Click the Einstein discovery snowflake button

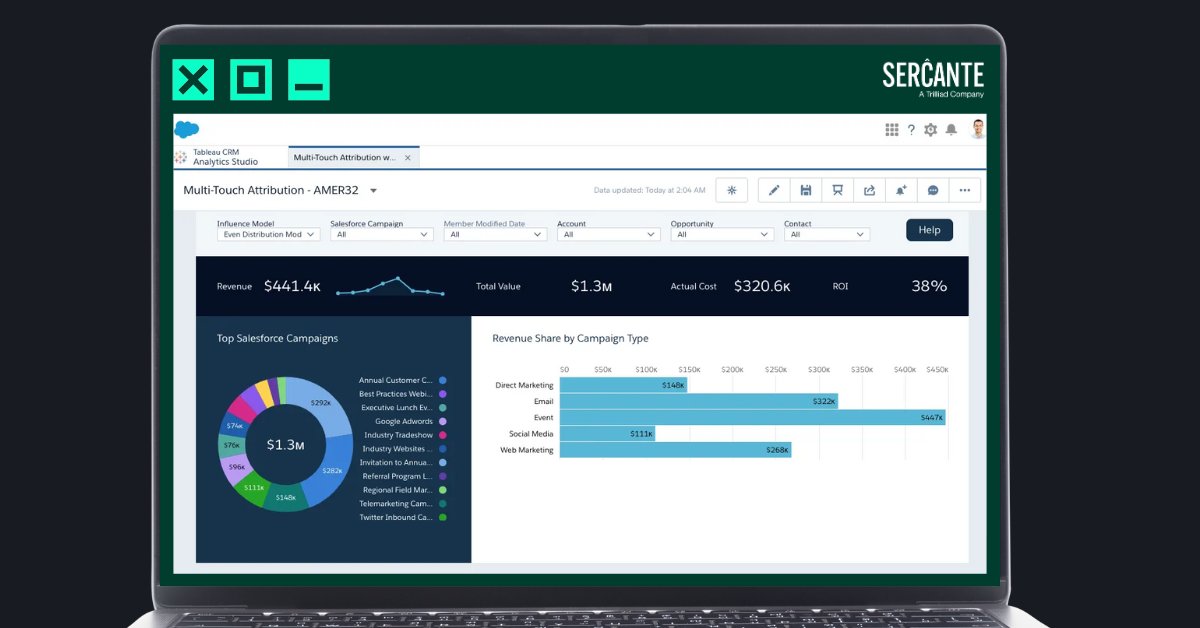[x=732, y=190]
